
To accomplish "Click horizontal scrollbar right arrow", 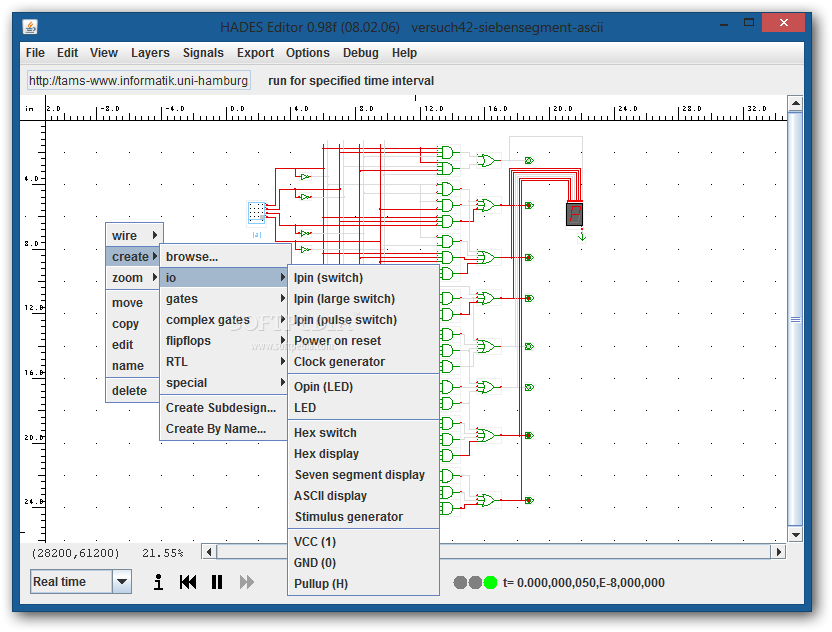I will tap(778, 552).
